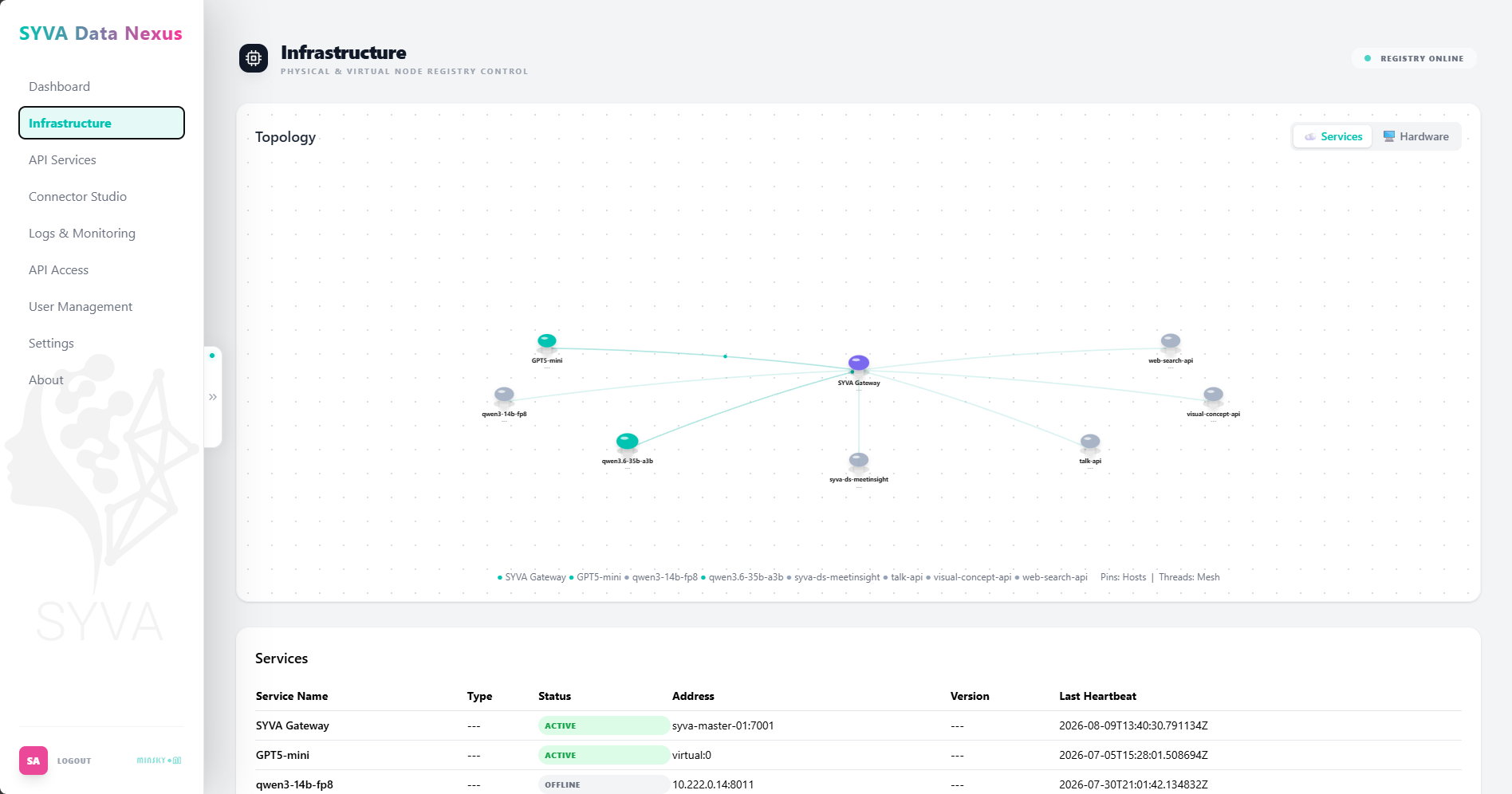Select the talk-api node in topology
This screenshot has height=794, width=1512.
point(1090,442)
